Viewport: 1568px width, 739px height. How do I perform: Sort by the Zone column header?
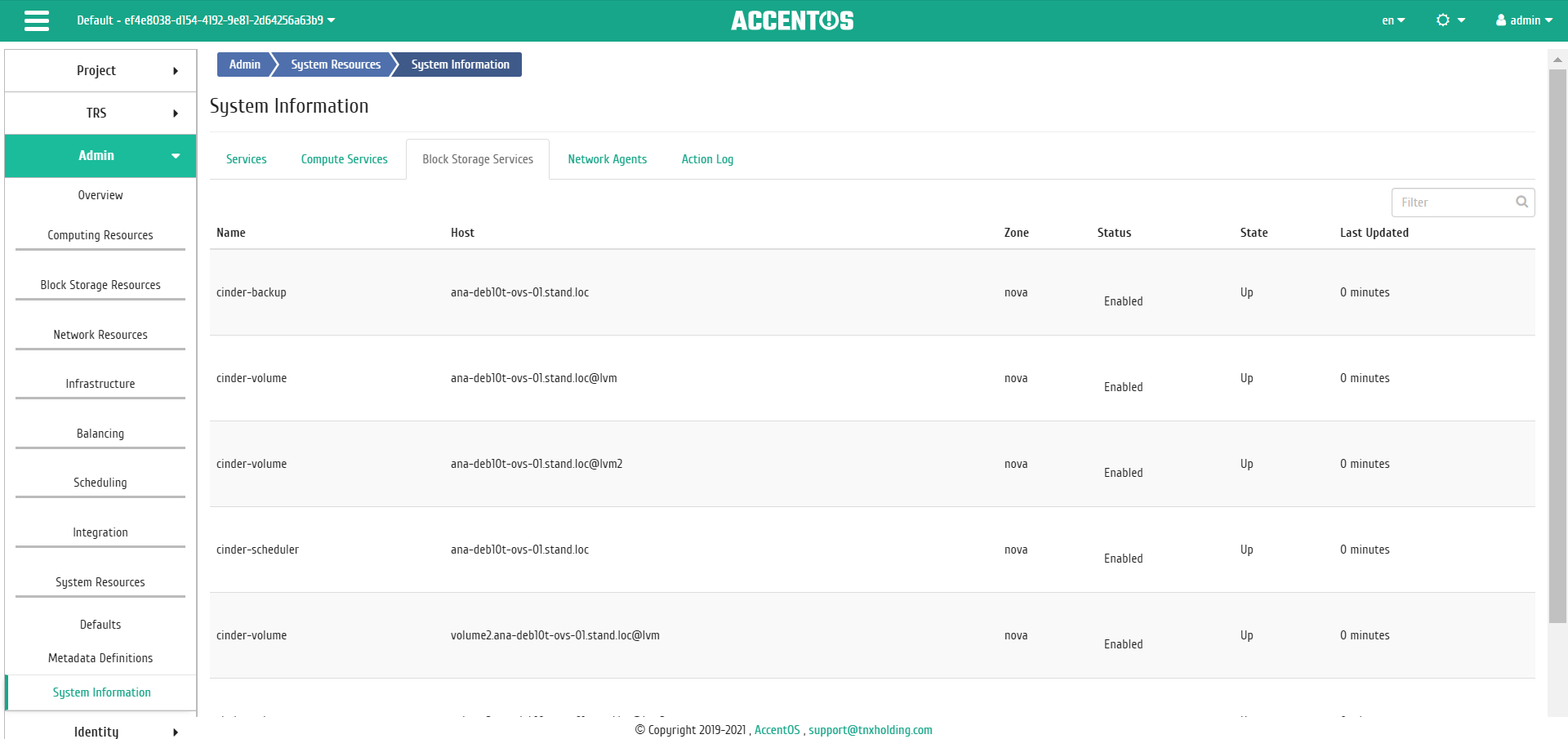(1016, 233)
